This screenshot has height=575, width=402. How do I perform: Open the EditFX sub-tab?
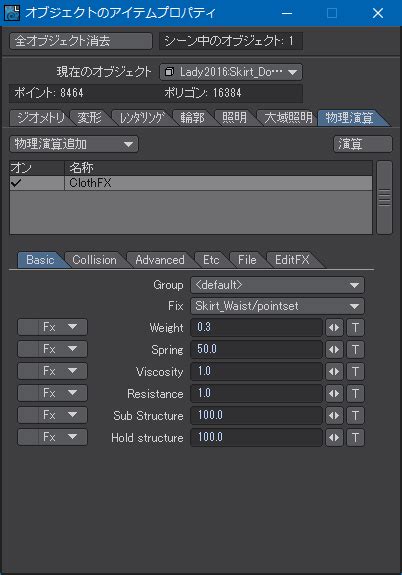click(x=292, y=260)
